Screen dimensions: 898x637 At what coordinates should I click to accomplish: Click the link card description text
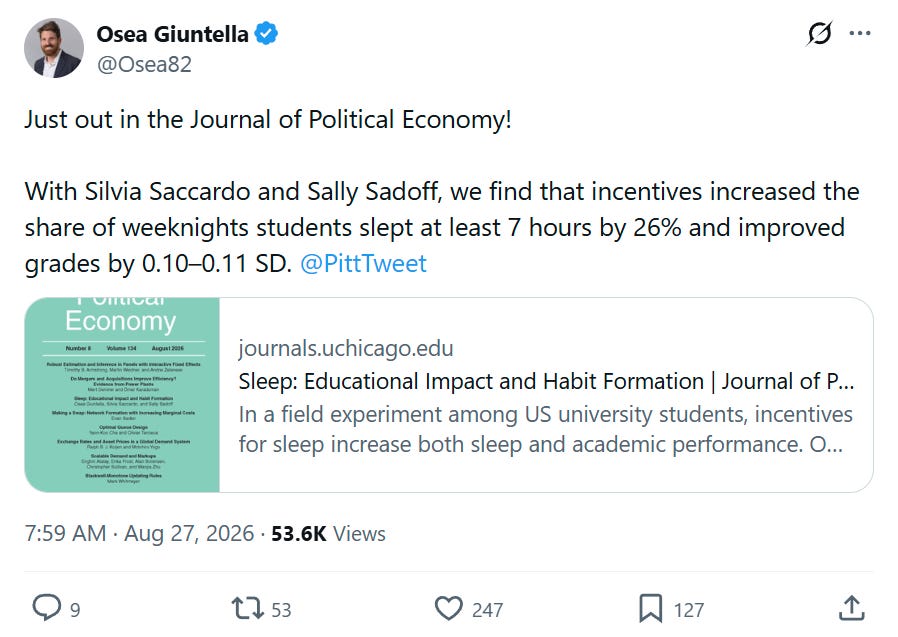pos(545,429)
